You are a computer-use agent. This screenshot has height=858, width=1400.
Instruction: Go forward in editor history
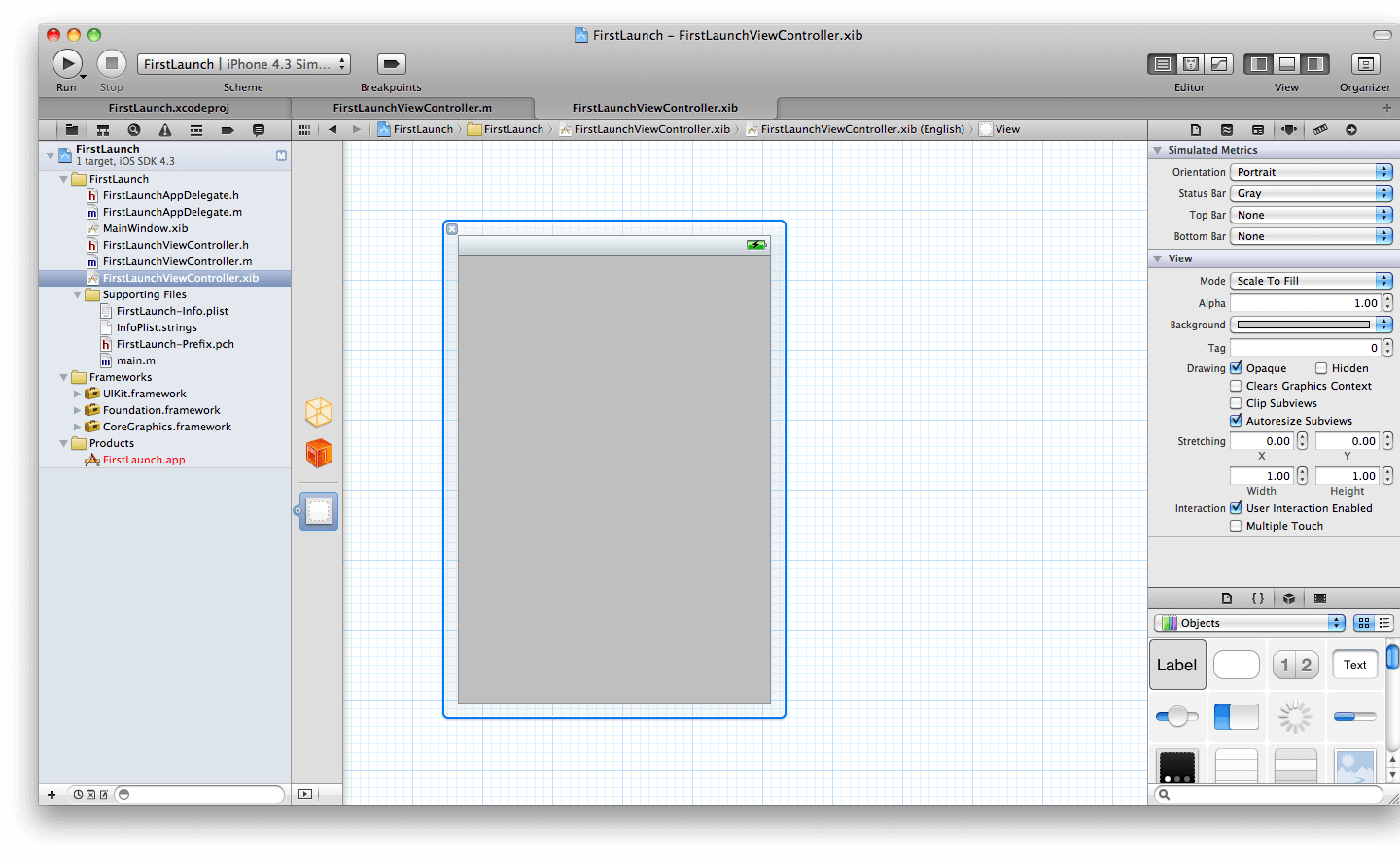(x=357, y=129)
